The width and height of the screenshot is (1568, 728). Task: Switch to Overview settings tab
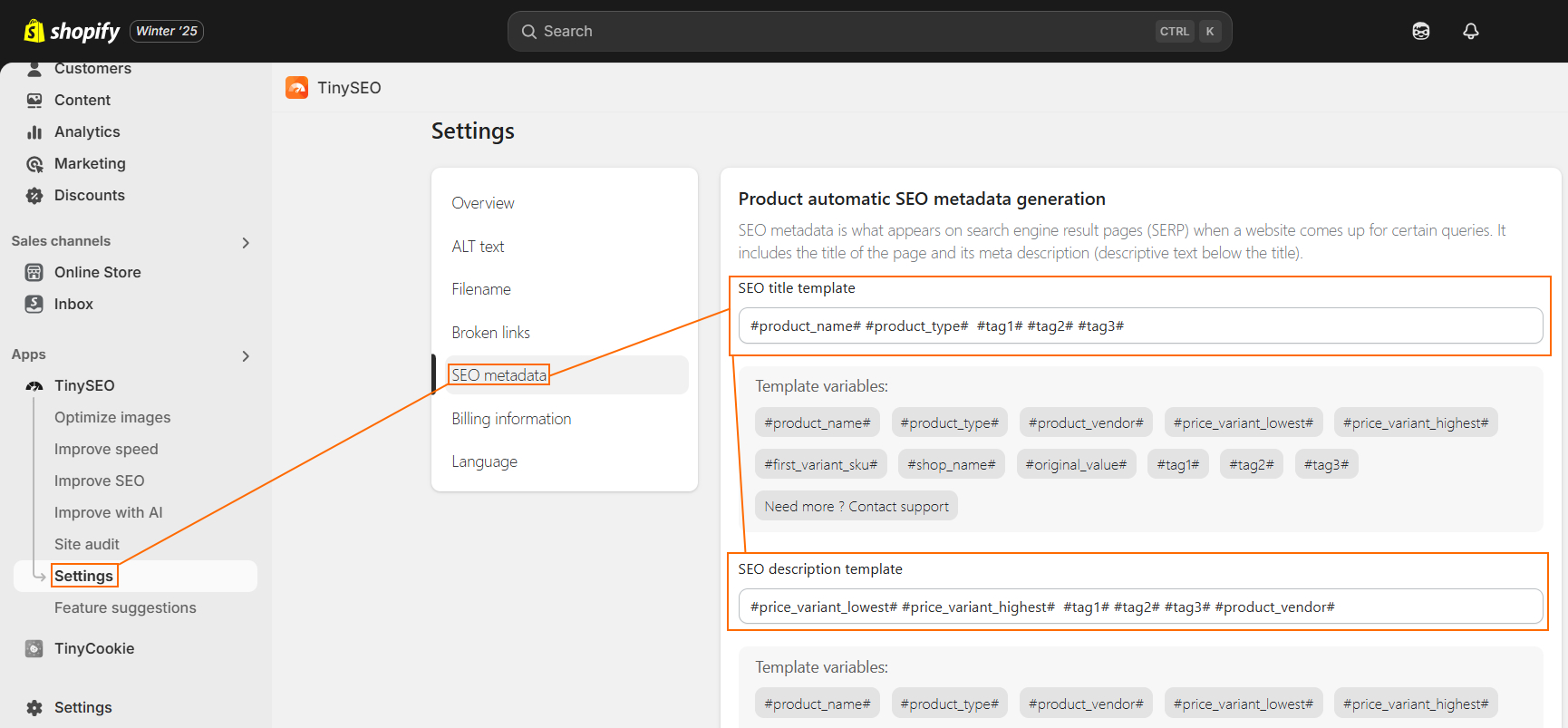[x=483, y=203]
